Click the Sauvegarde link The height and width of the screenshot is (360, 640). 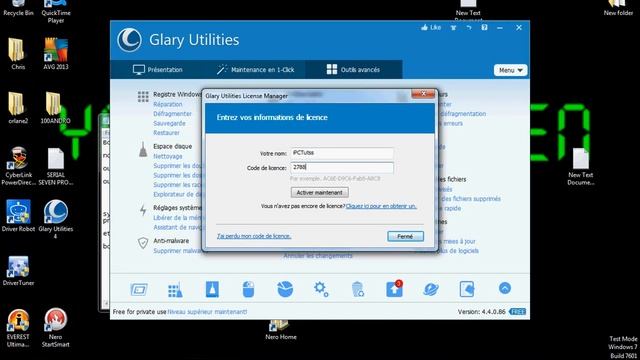pos(169,123)
